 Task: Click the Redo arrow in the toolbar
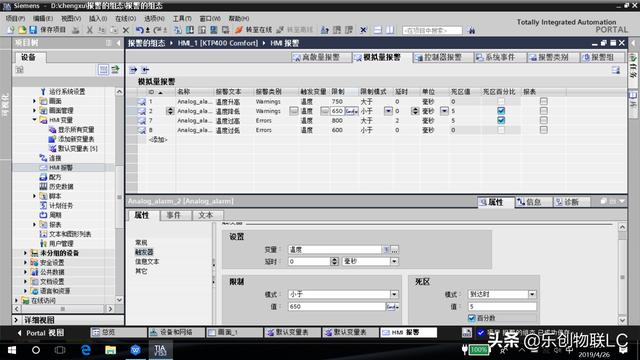point(158,30)
